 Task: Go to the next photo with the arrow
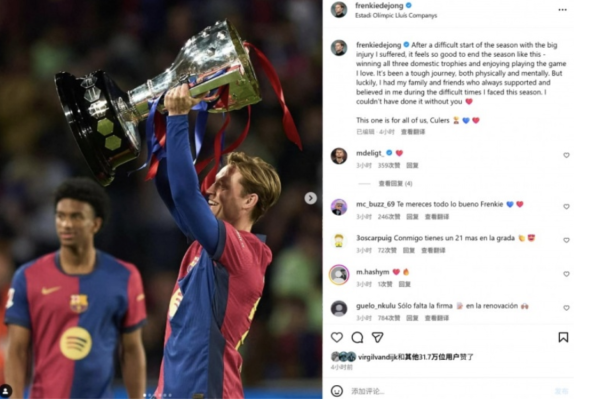pos(310,198)
